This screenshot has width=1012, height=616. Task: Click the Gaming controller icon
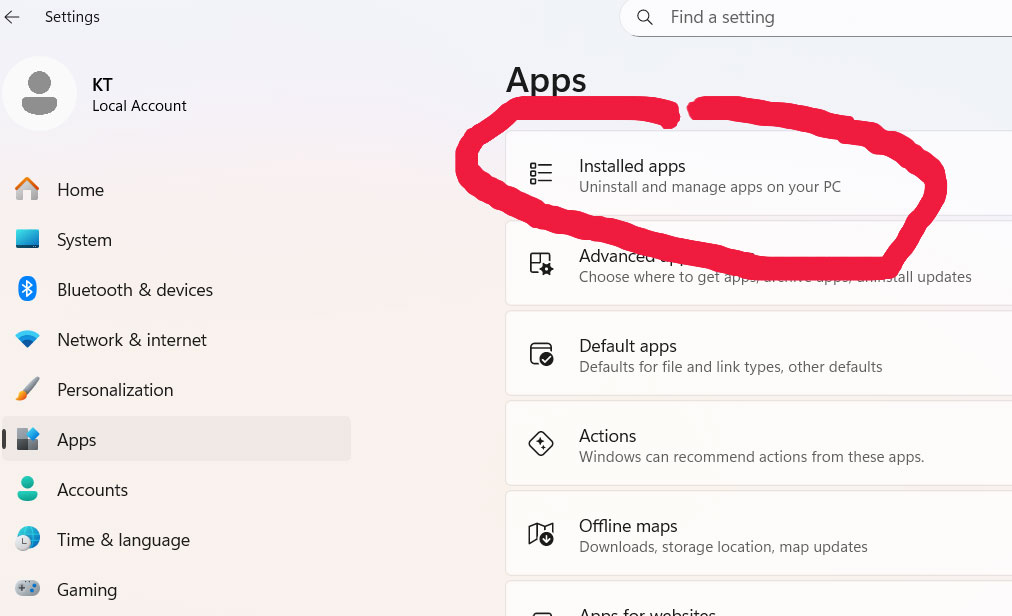click(x=27, y=589)
